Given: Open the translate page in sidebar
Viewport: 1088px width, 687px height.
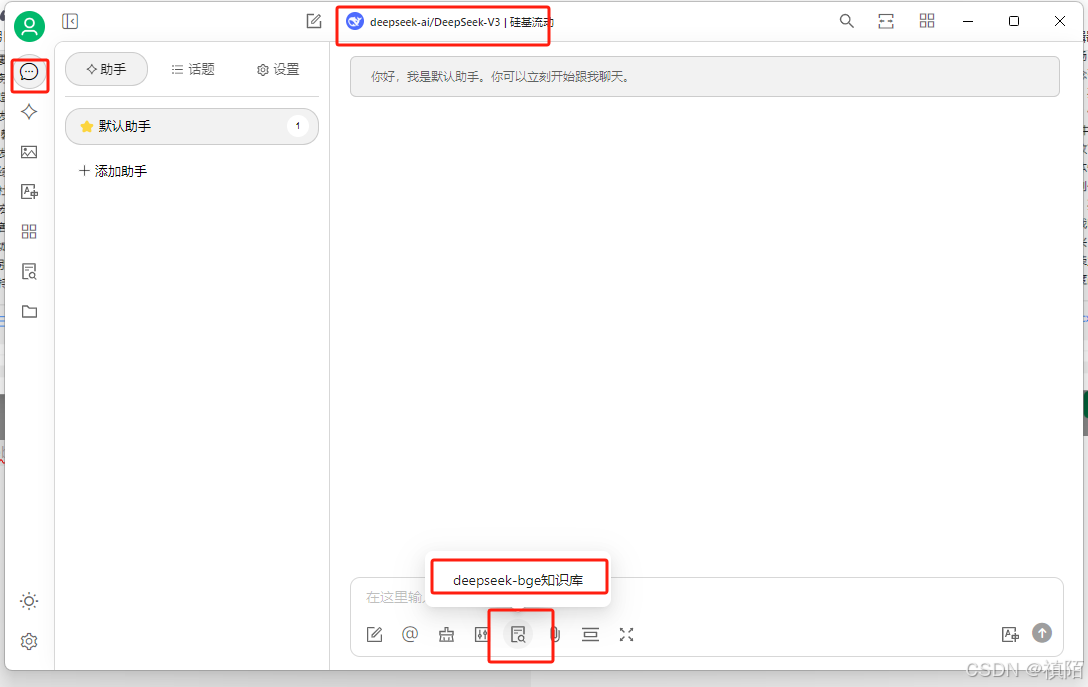Looking at the screenshot, I should [29, 192].
